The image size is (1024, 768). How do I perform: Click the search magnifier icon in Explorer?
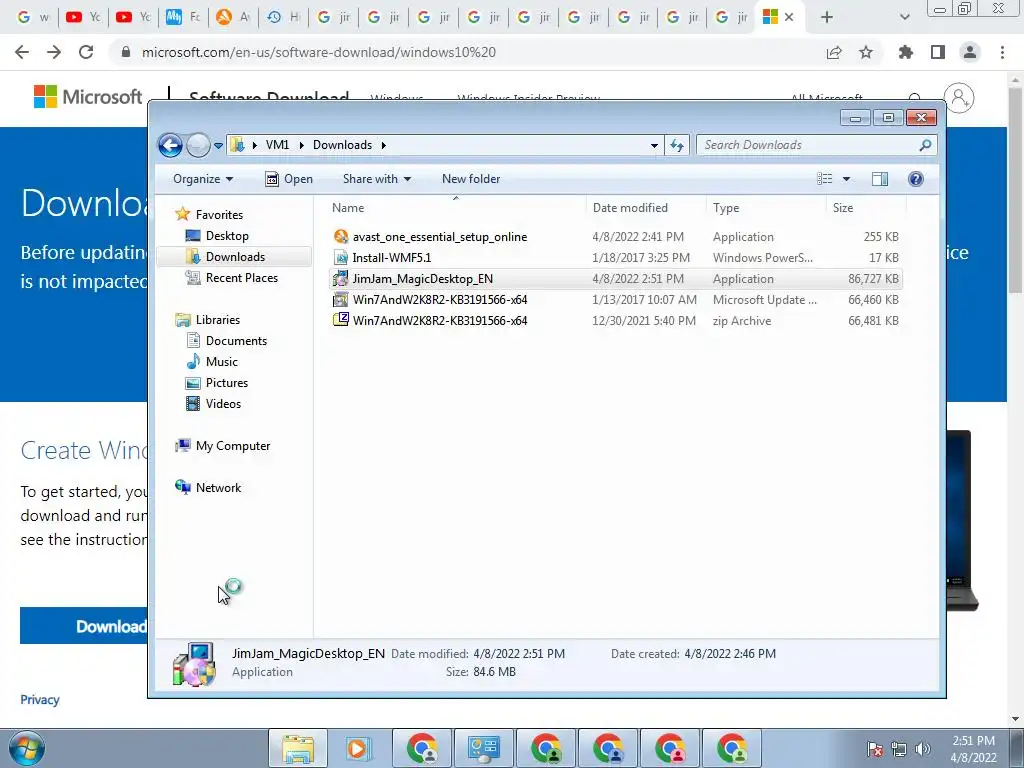pyautogui.click(x=925, y=145)
